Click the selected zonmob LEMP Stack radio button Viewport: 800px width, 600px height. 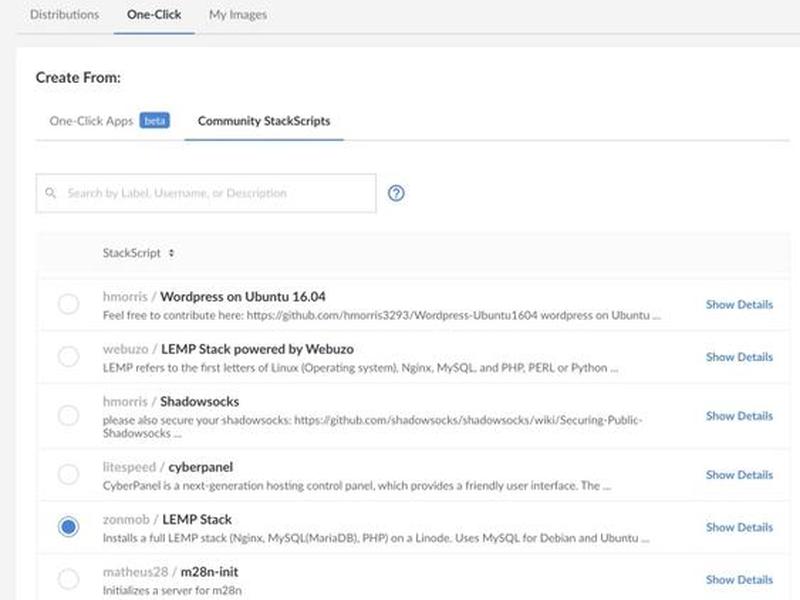tap(68, 527)
